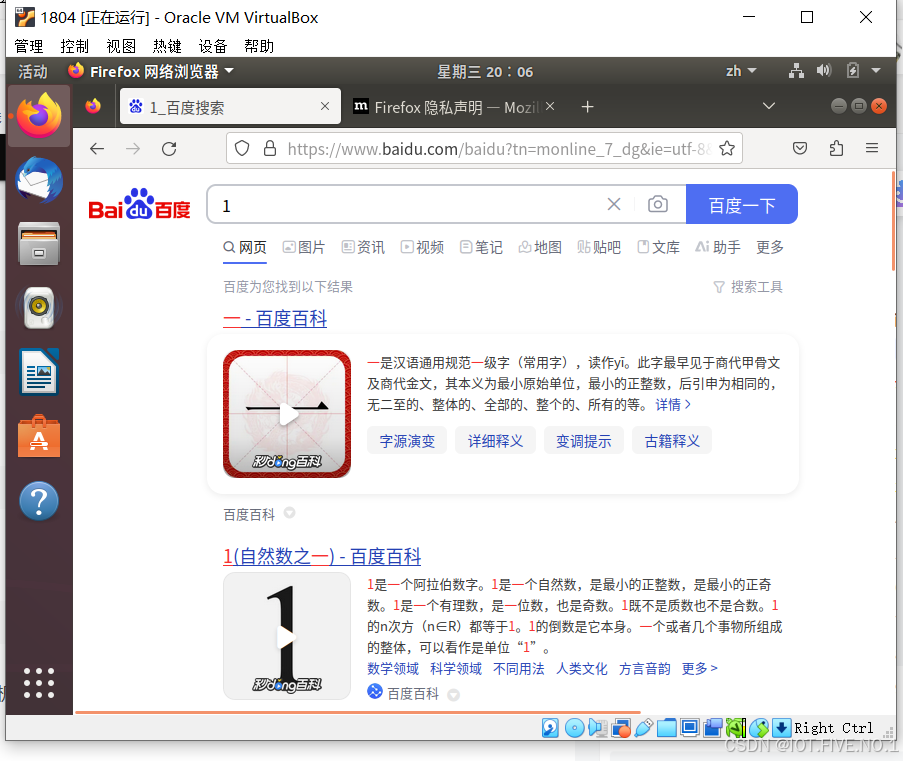This screenshot has height=761, width=903.
Task: Open the Firefox hamburger menu
Action: [872, 149]
